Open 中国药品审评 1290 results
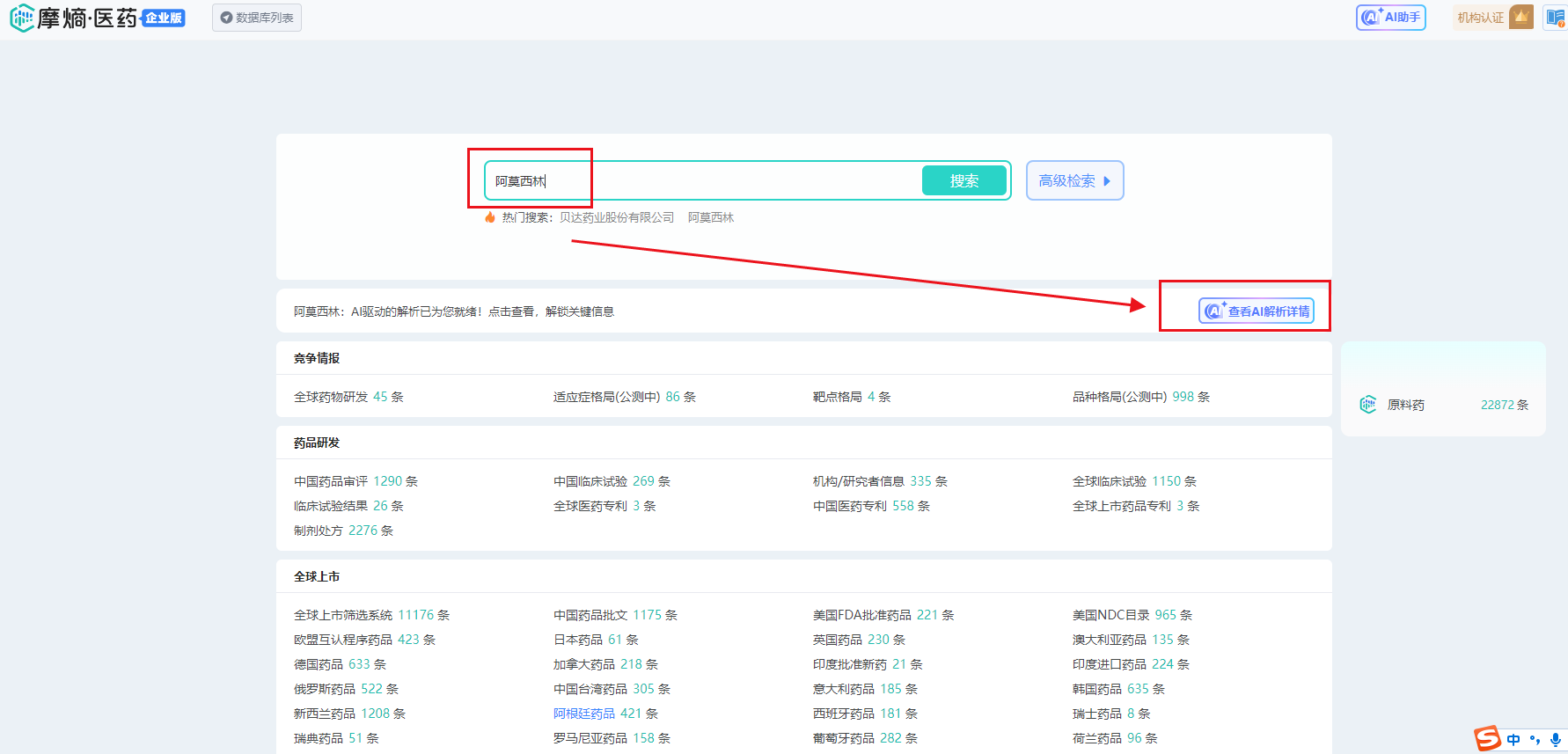Screen dimensions: 1568x754 click(x=355, y=481)
